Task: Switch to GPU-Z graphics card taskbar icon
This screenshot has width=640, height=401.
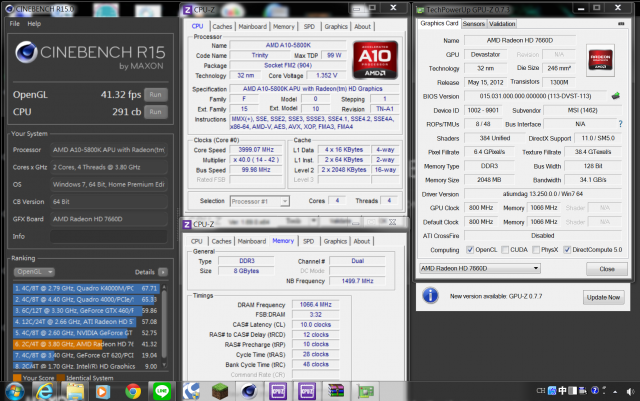Action: pyautogui.click(x=366, y=392)
